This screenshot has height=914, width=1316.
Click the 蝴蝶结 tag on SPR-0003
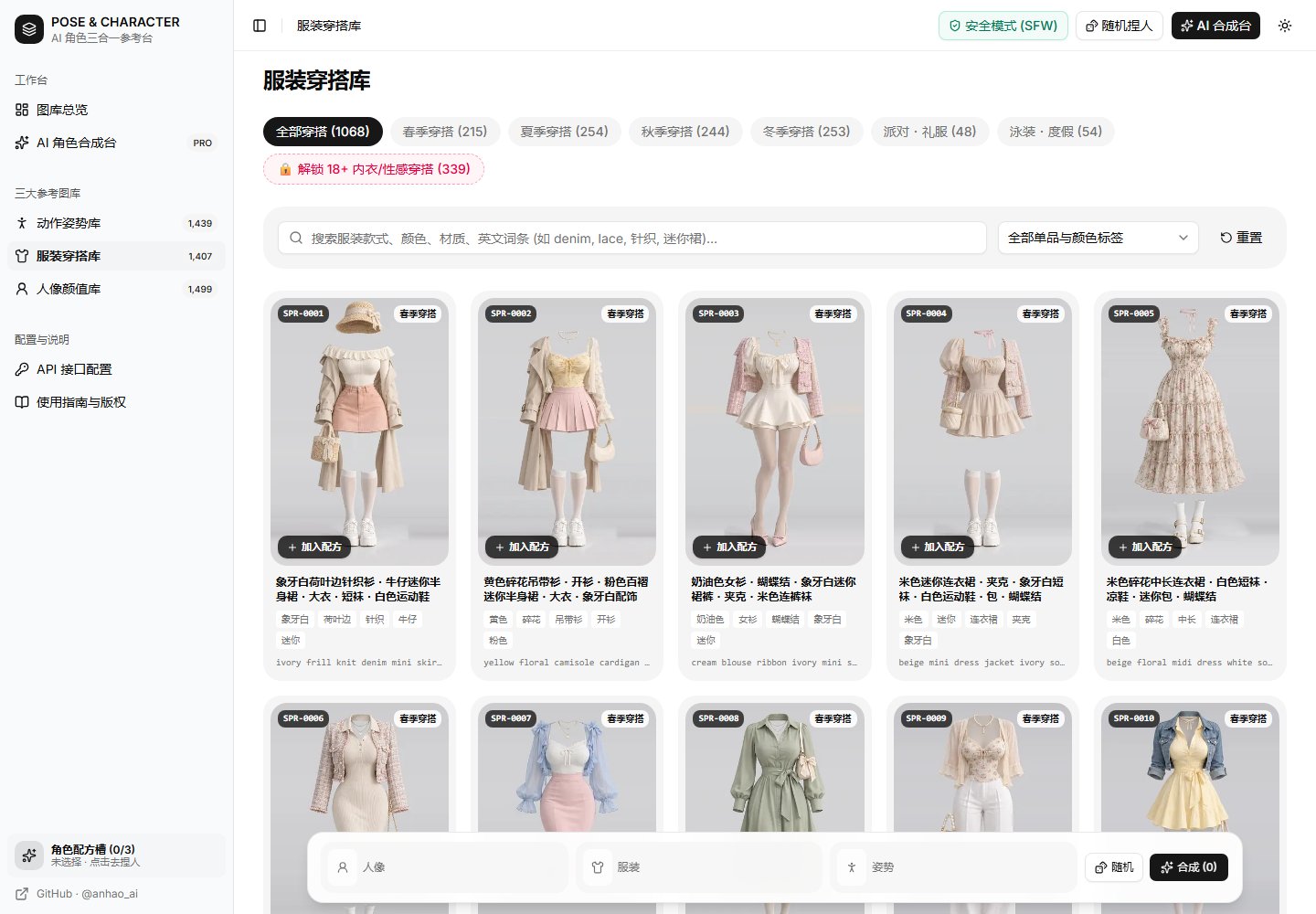pyautogui.click(x=785, y=620)
